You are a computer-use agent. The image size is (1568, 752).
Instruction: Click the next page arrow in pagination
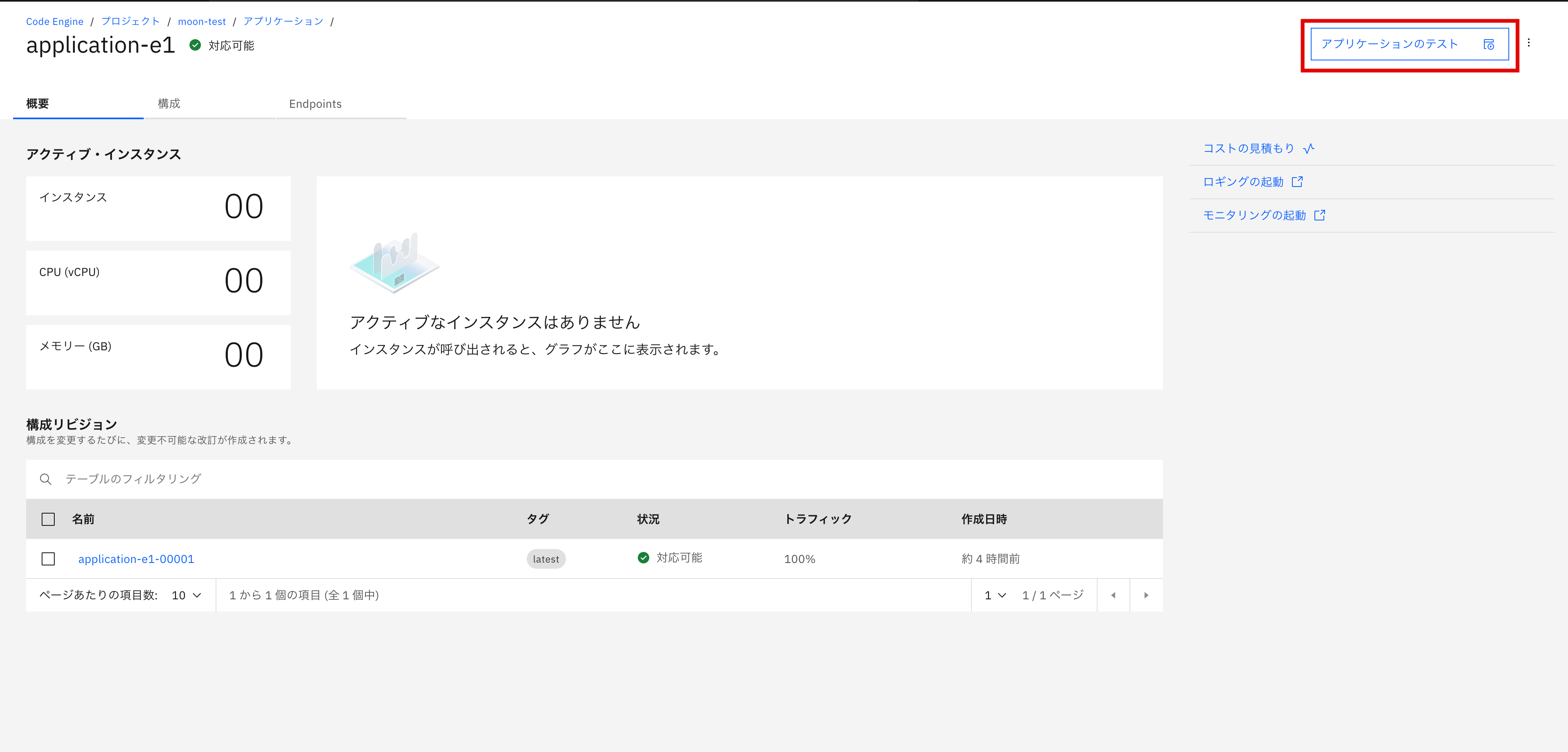[x=1146, y=595]
